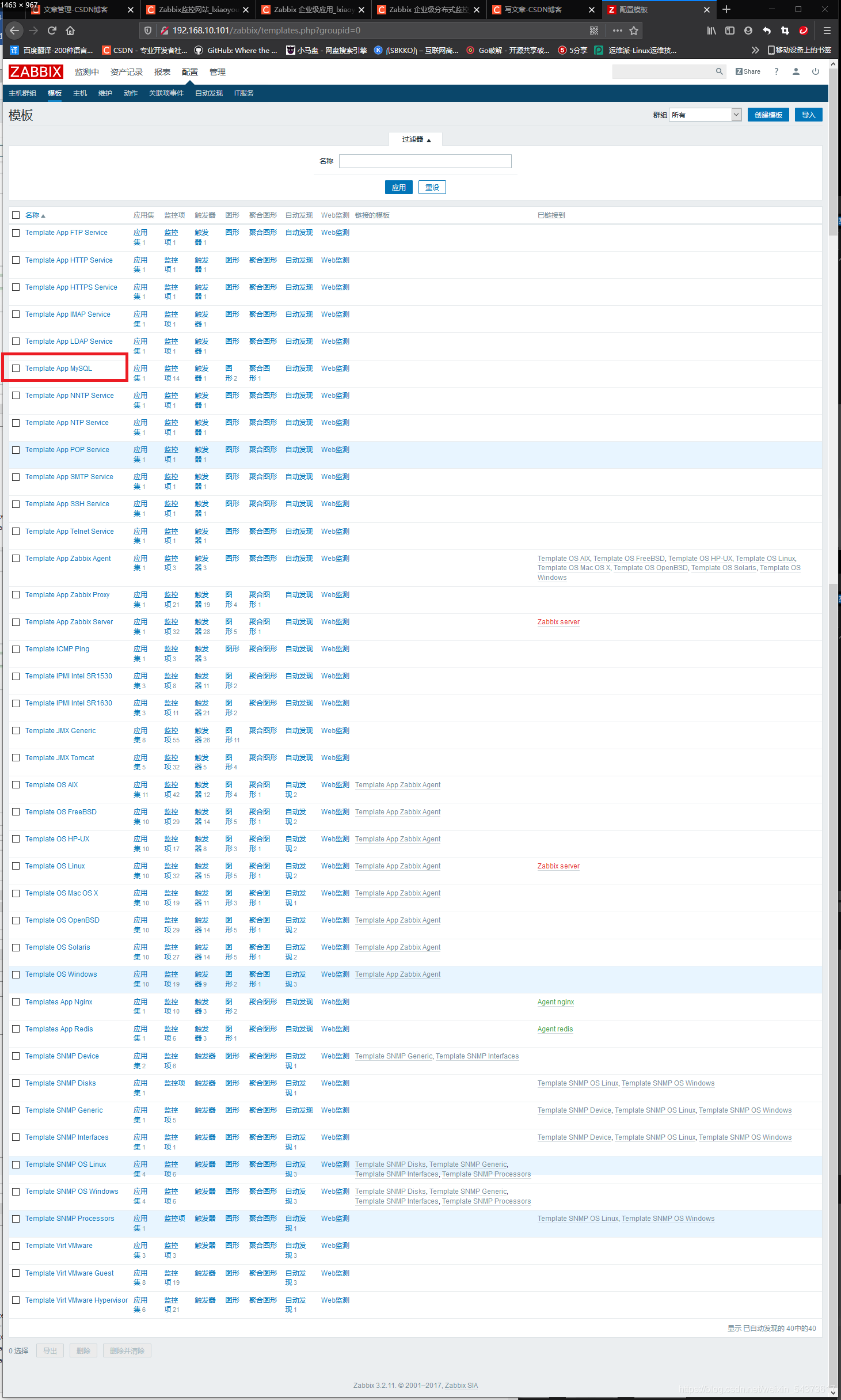The width and height of the screenshot is (841, 1400).
Task: Expand the bookmarks bar overflow chevron
Action: tap(755, 51)
